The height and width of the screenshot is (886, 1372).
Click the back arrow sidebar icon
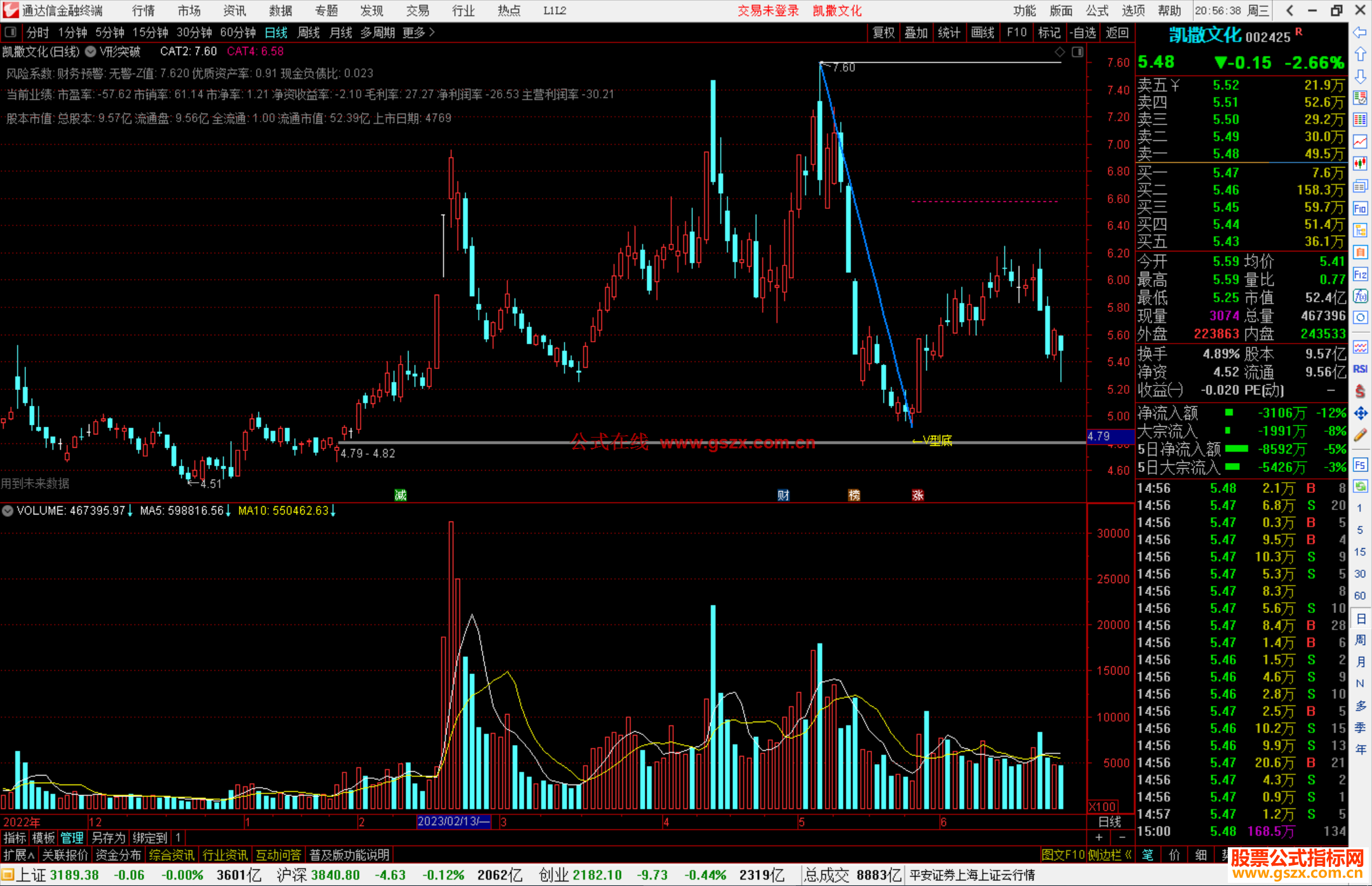(1360, 32)
